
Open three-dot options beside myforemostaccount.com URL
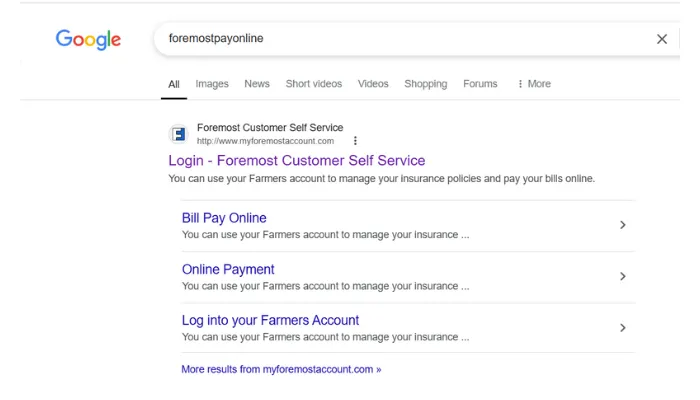click(355, 141)
